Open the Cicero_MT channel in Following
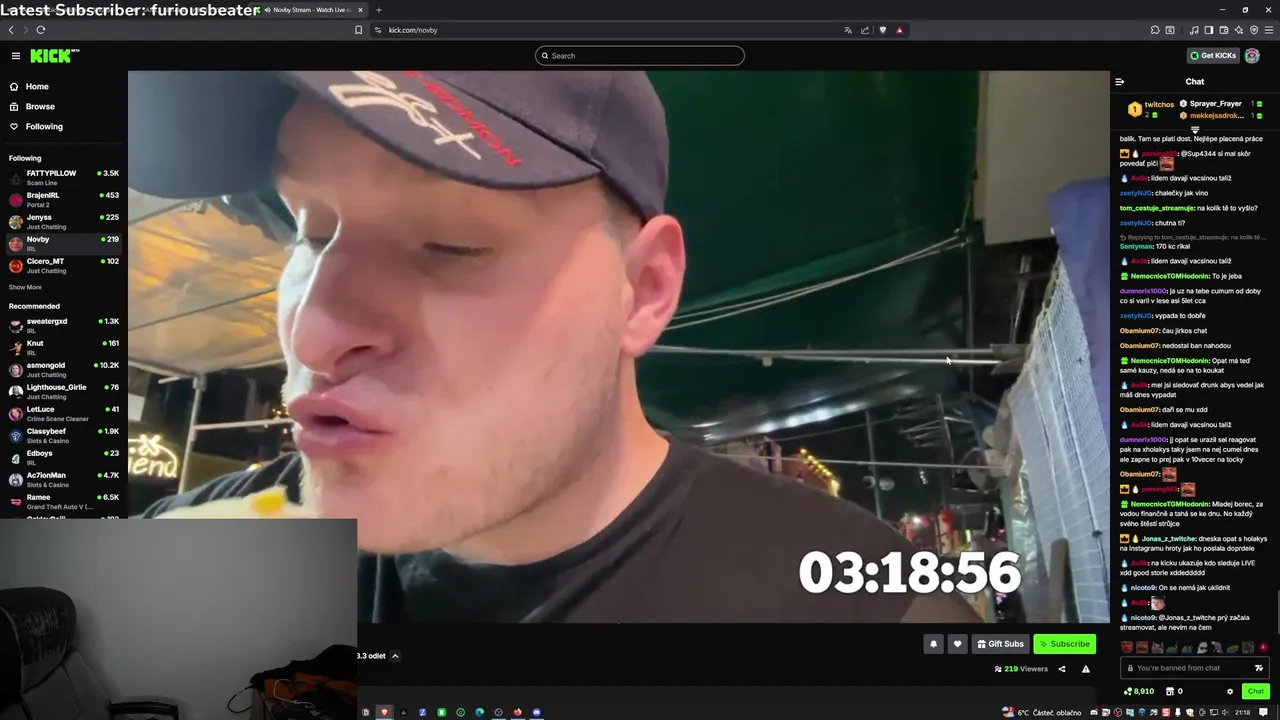This screenshot has height=720, width=1280. click(64, 266)
